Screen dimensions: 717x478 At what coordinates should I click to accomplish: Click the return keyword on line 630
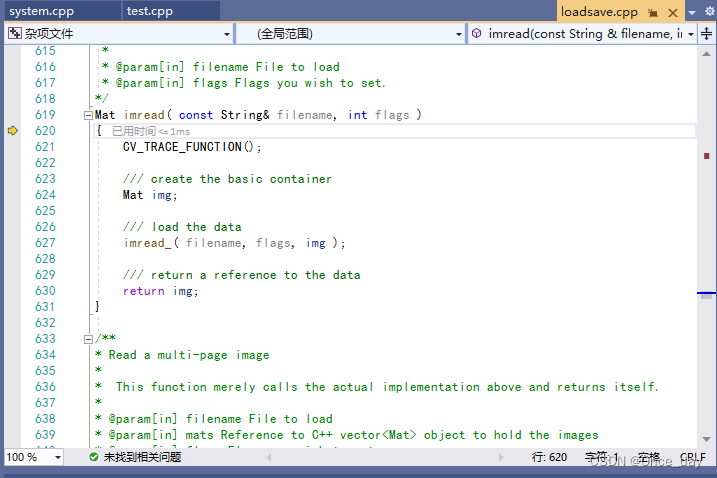point(144,291)
